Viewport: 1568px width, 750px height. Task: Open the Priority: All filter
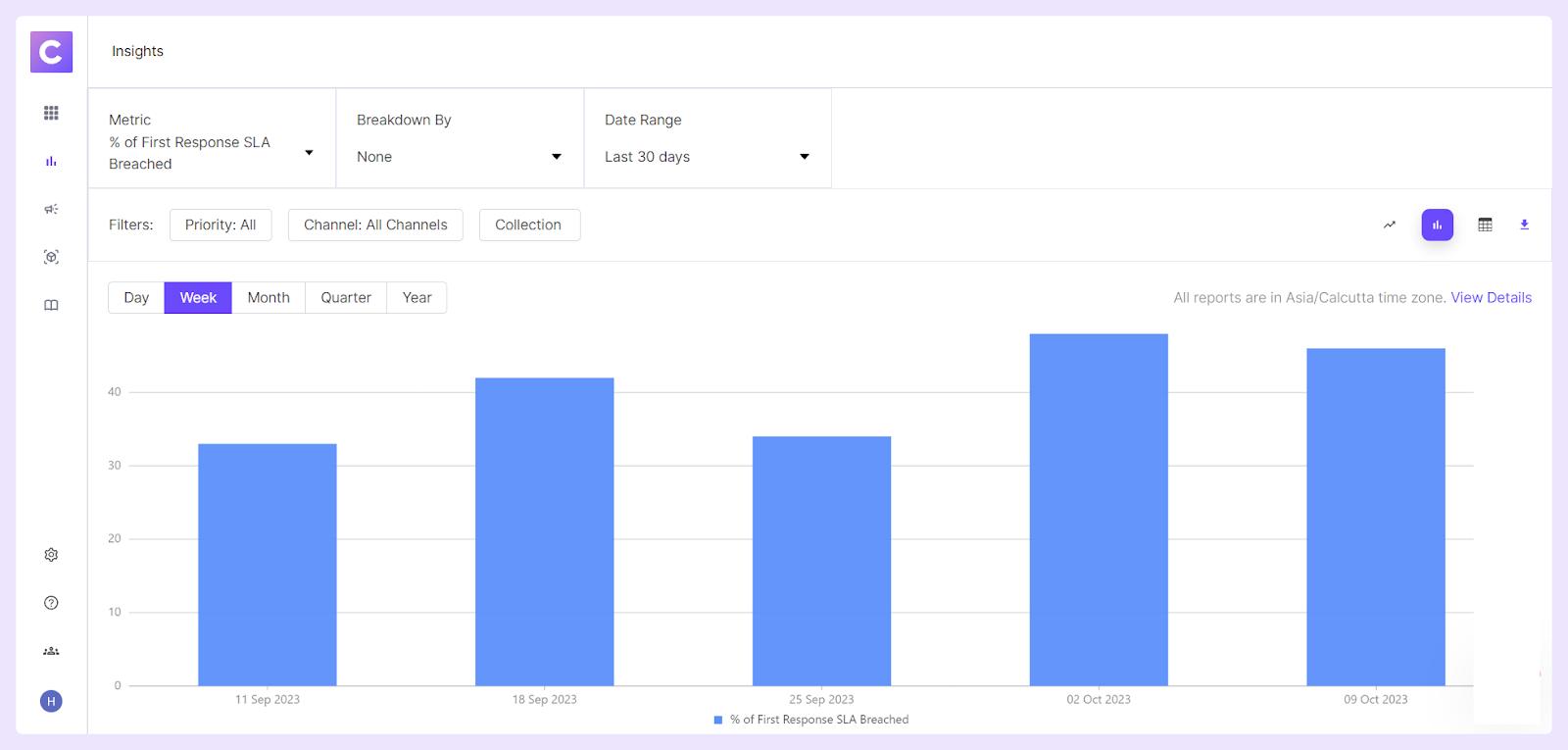(220, 225)
